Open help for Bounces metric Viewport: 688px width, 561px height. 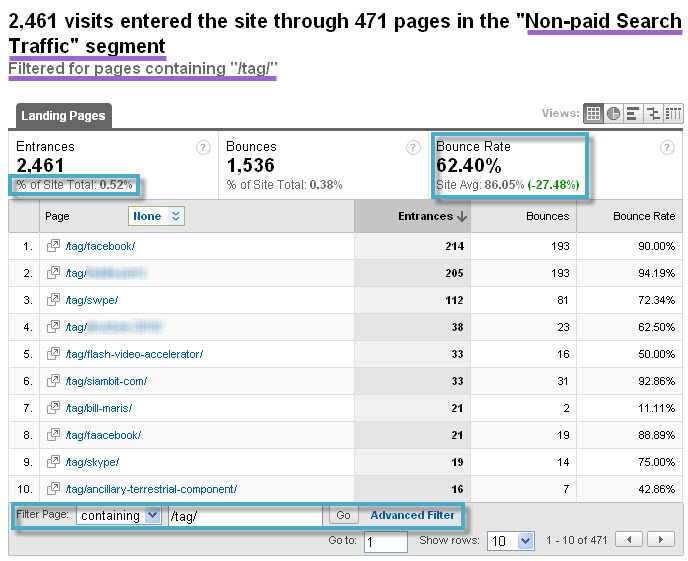pyautogui.click(x=413, y=147)
